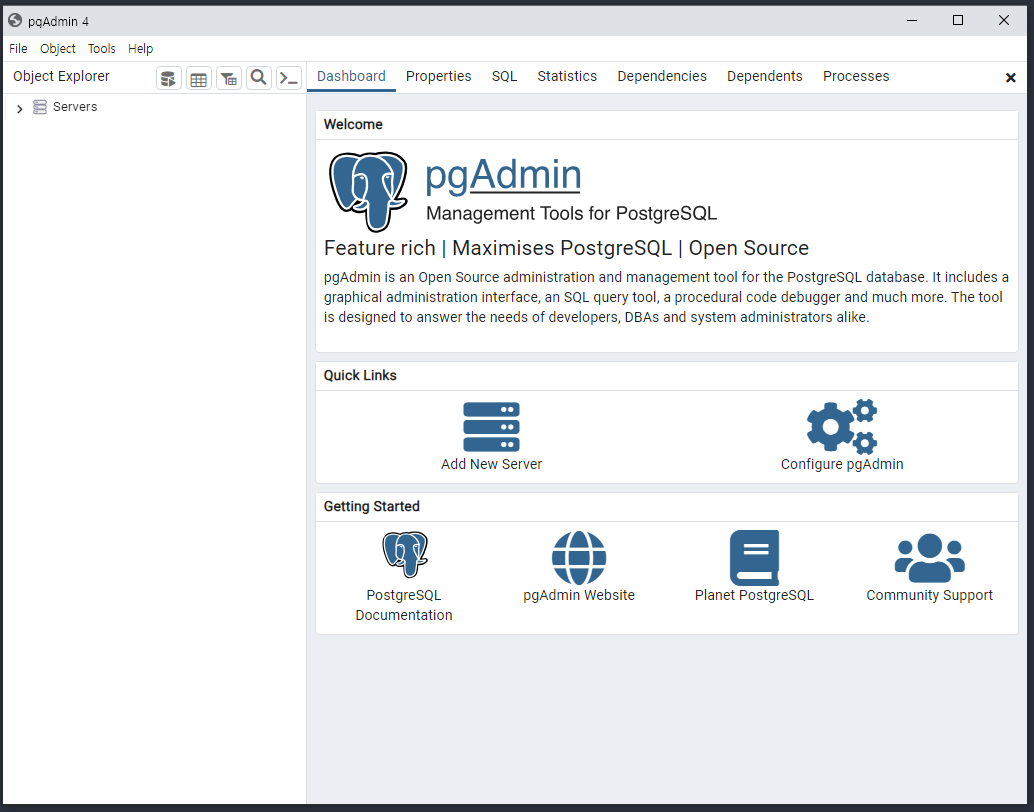This screenshot has height=812, width=1034.
Task: Click the Planet PostgreSQL book icon
Action: point(754,558)
